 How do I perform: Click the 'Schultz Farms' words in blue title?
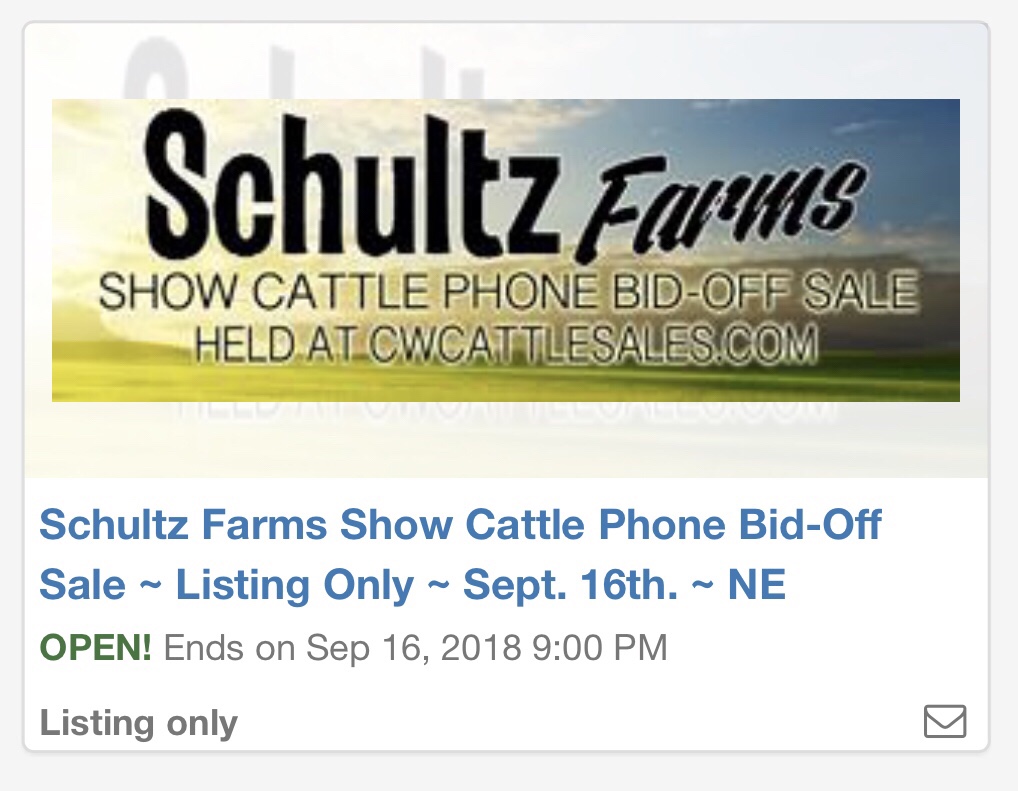point(184,524)
